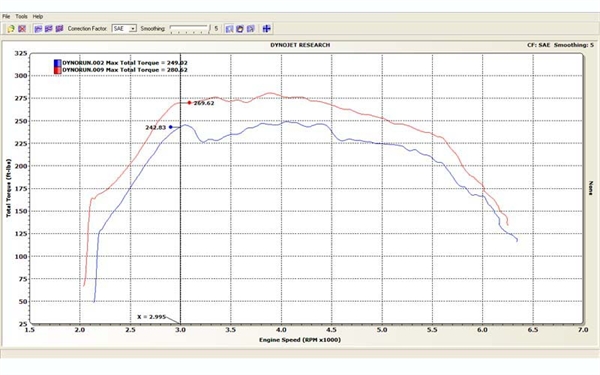Click the icon right of the hand tool
600x375 pixels.
(x=251, y=29)
